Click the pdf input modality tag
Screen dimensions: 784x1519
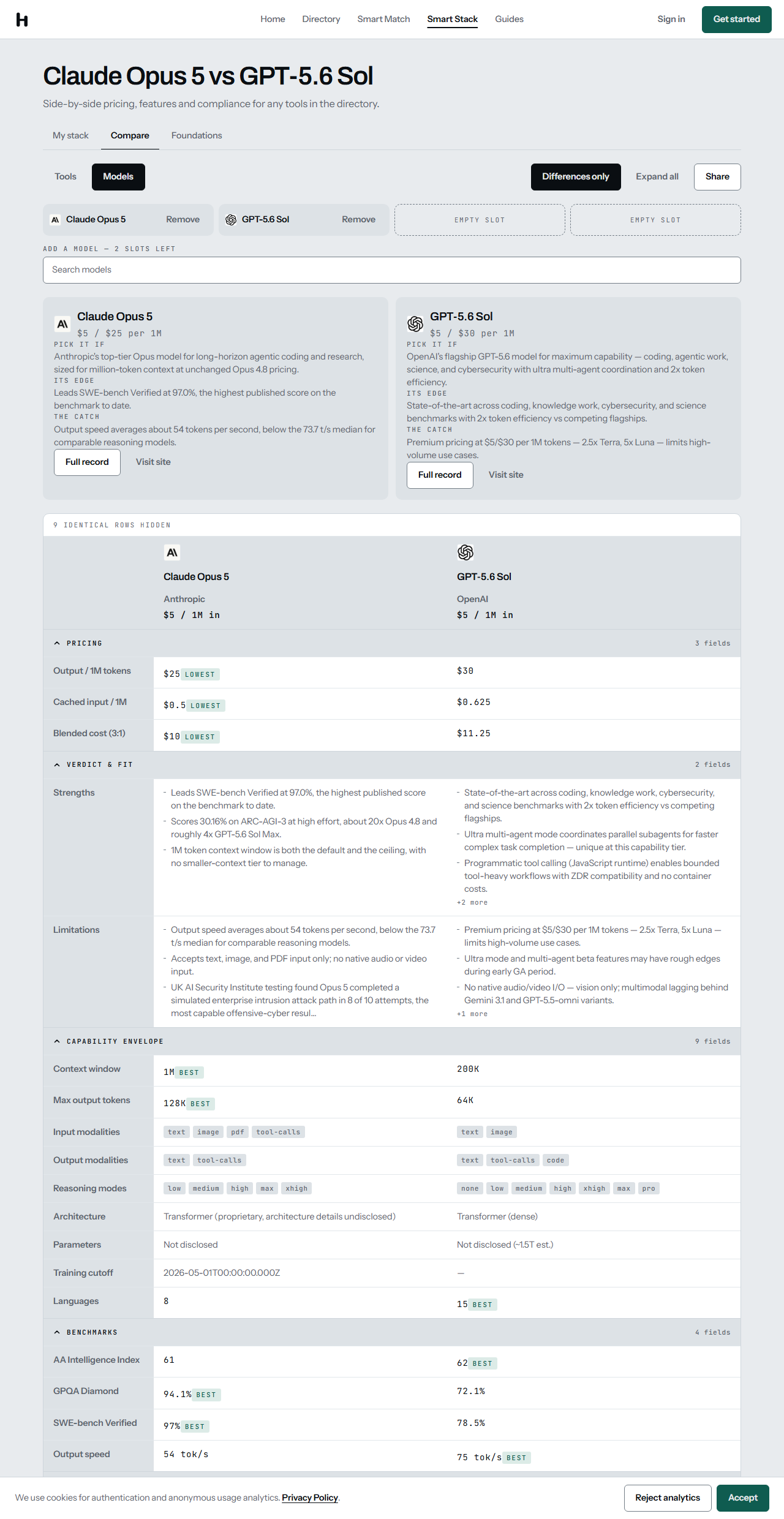(238, 1132)
